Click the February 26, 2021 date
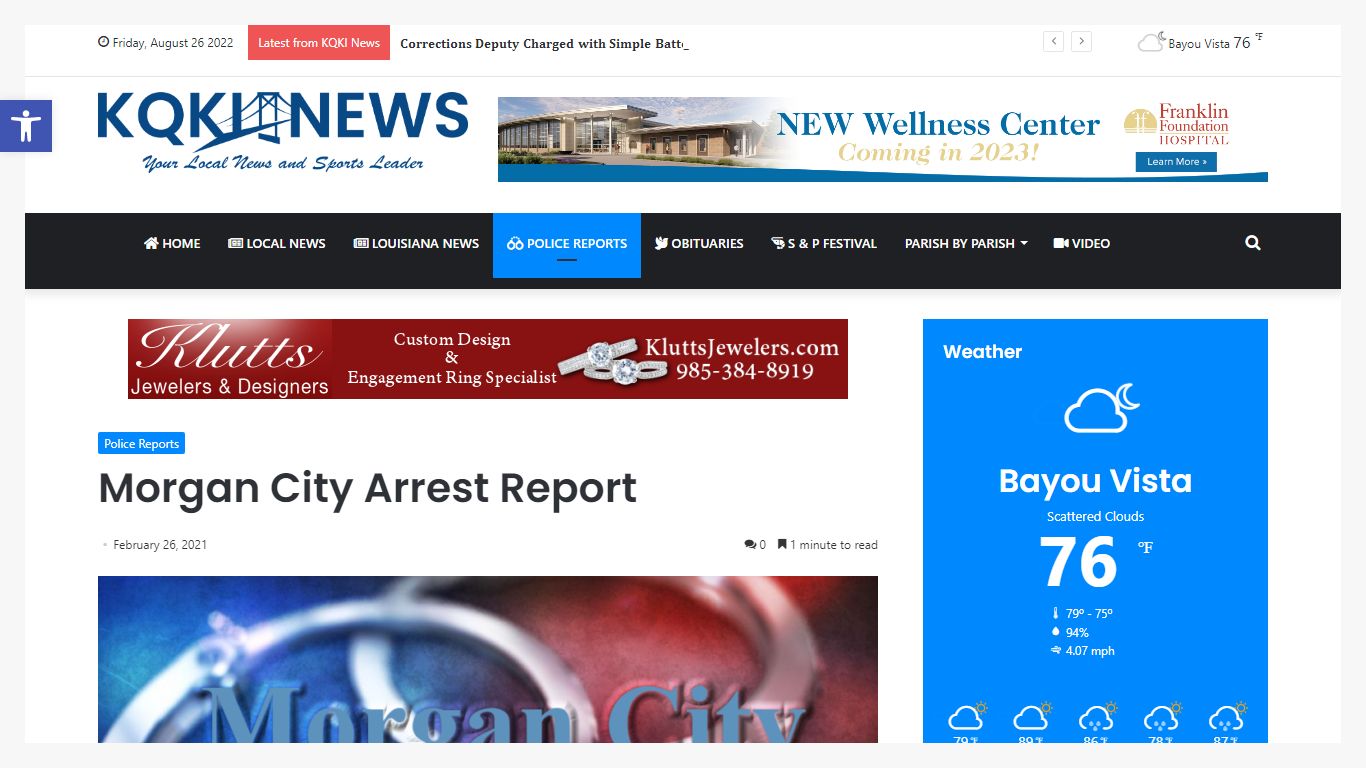The image size is (1366, 768). 160,545
